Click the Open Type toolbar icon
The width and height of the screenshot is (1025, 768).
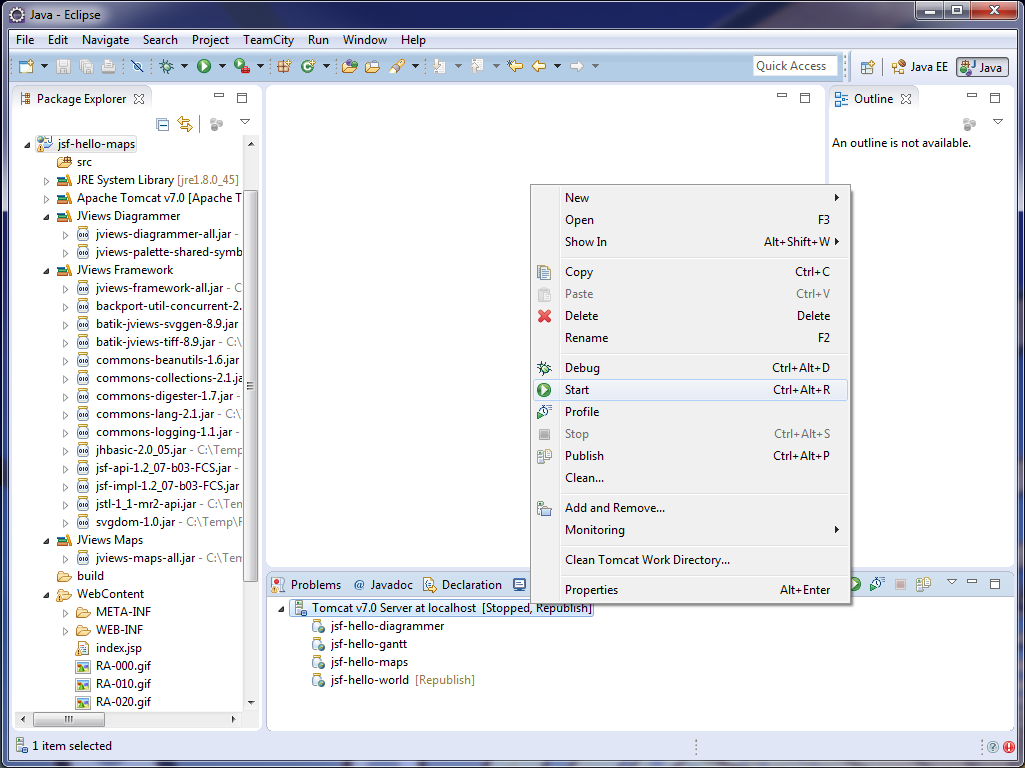point(349,67)
